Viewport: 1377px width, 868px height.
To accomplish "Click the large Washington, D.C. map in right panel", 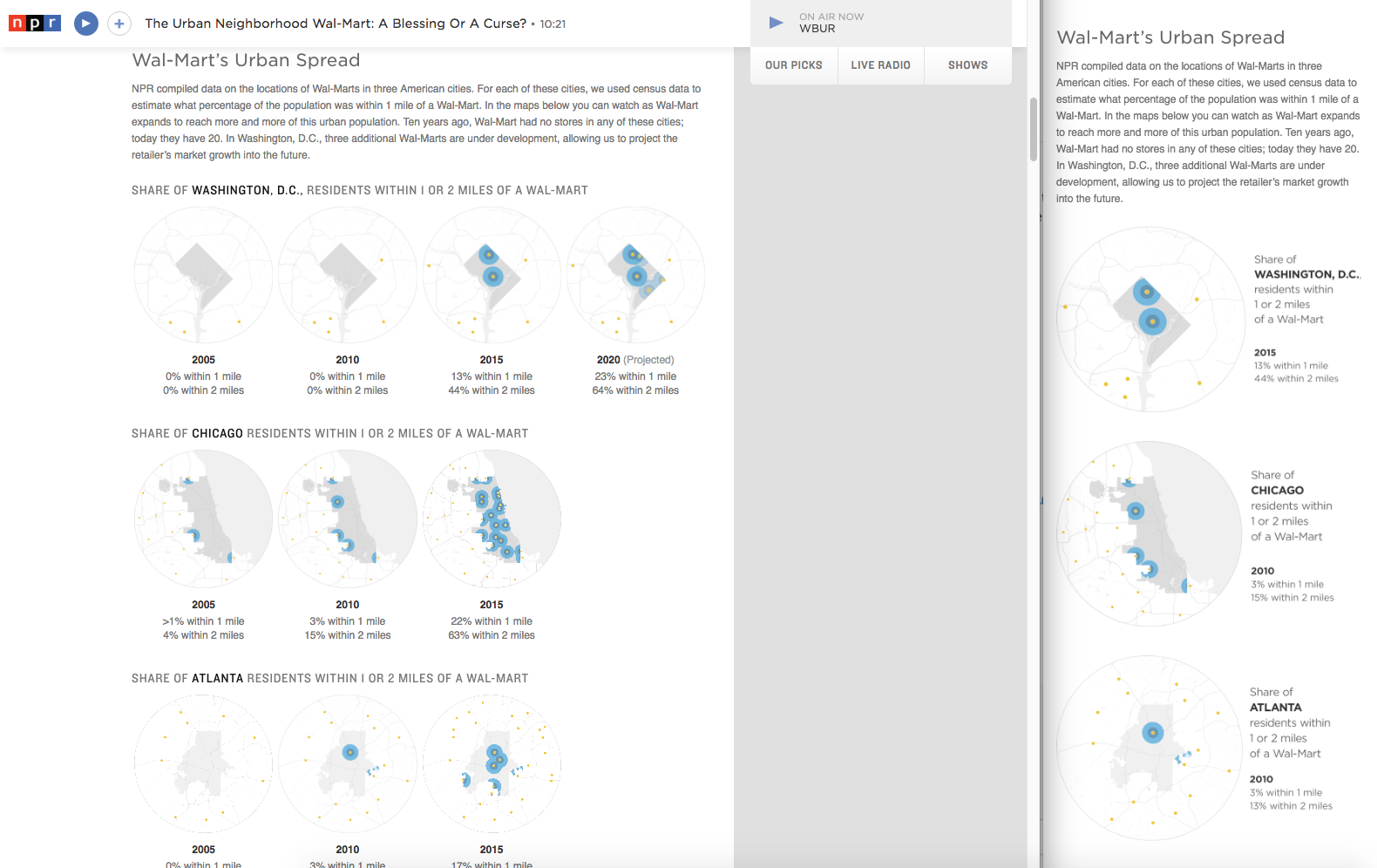I will point(1148,319).
